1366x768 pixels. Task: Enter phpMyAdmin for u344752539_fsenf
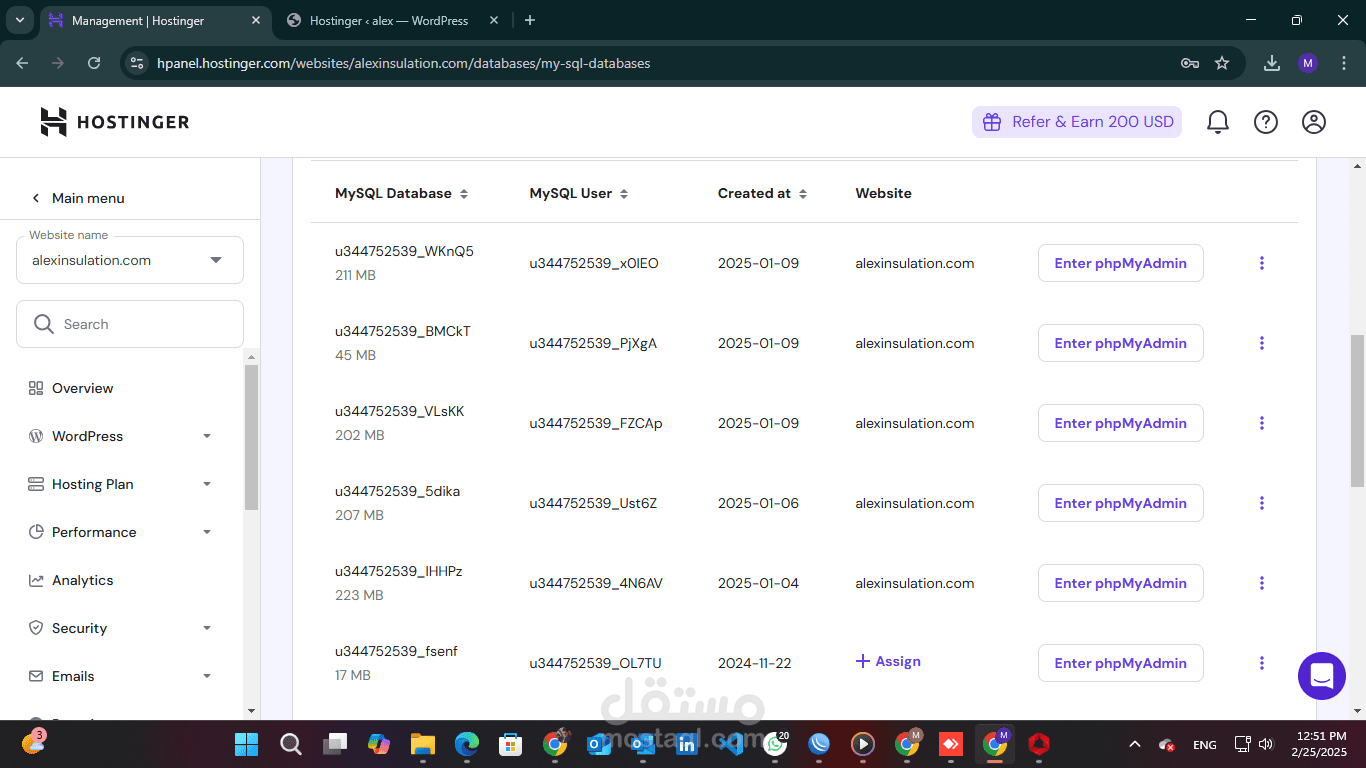(x=1120, y=663)
